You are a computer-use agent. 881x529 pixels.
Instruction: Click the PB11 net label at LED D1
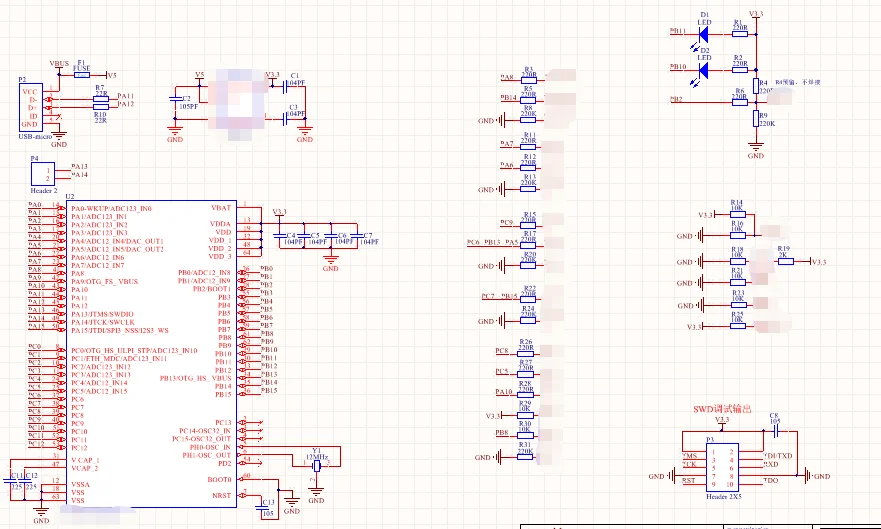point(678,31)
